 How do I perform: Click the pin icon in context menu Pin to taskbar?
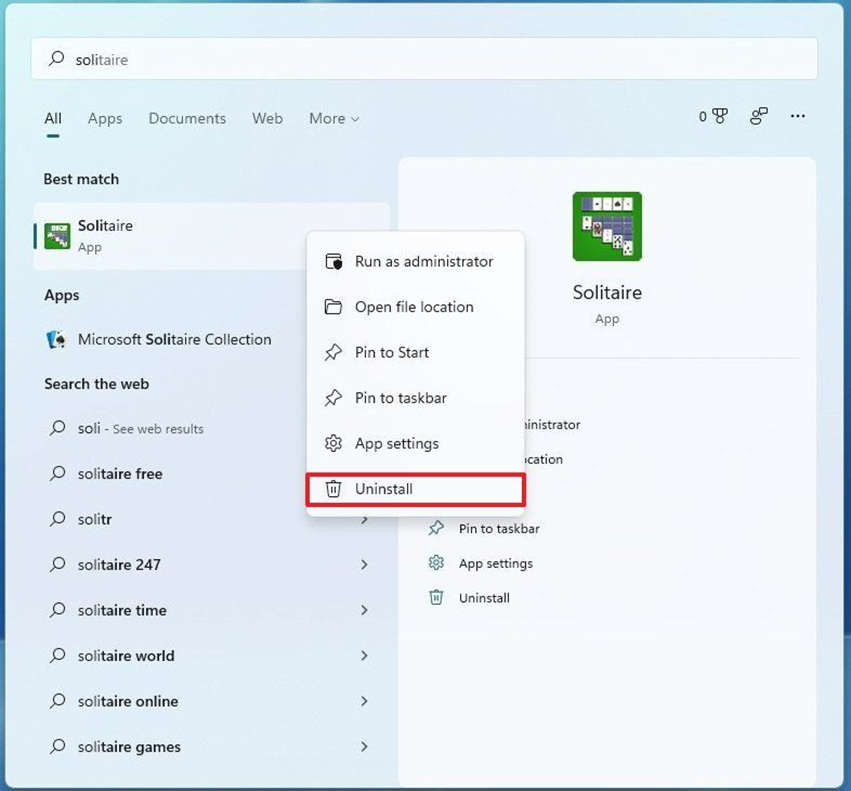tap(333, 398)
